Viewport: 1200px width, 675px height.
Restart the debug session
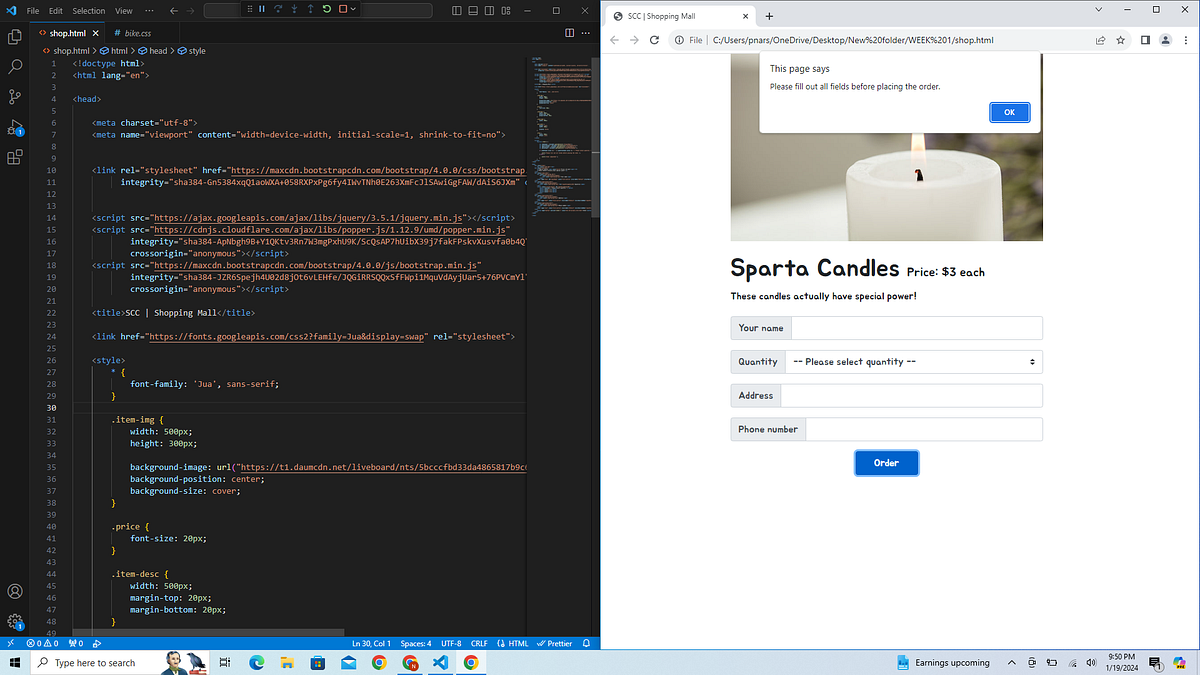click(326, 8)
